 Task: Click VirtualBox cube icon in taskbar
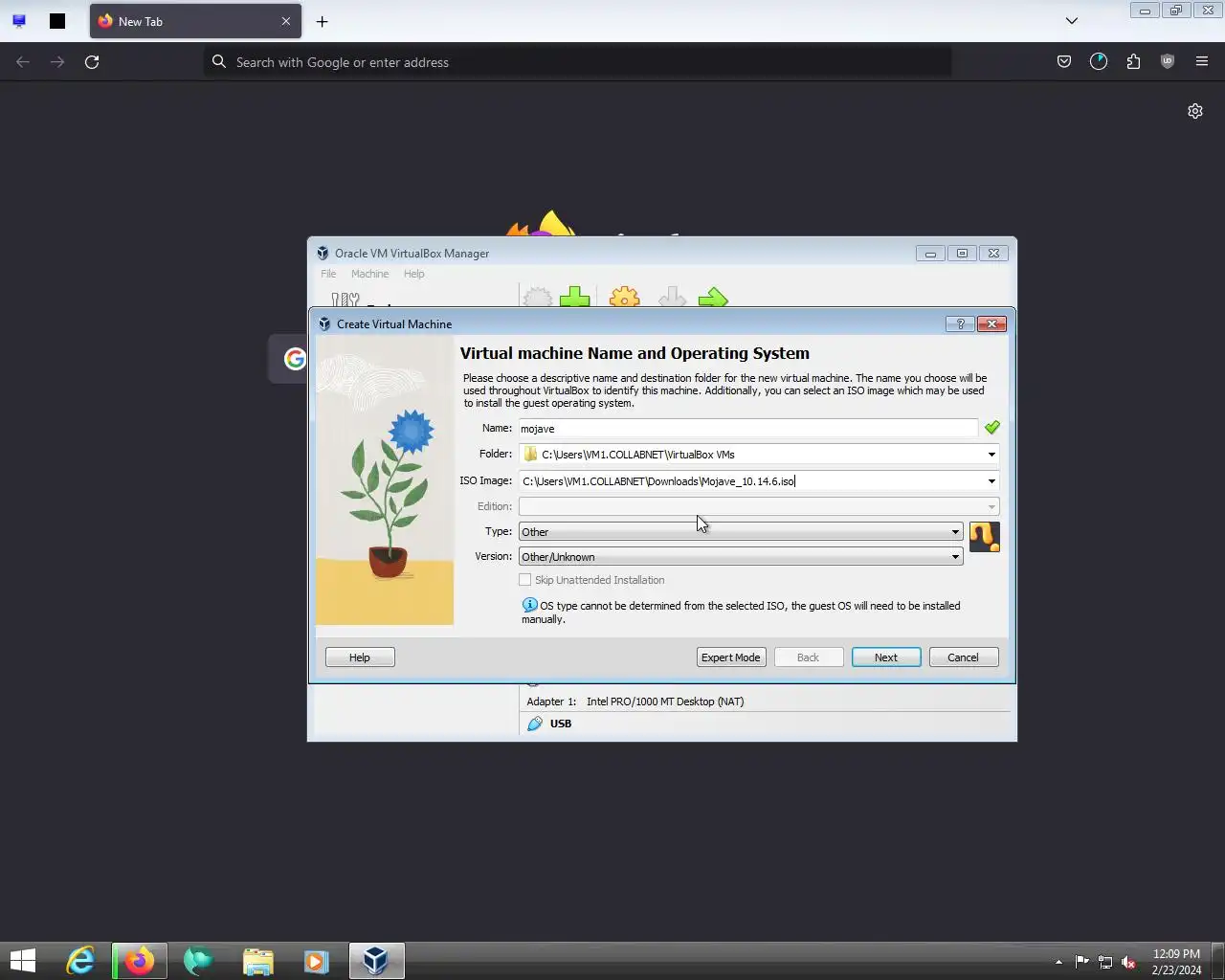pos(376,961)
